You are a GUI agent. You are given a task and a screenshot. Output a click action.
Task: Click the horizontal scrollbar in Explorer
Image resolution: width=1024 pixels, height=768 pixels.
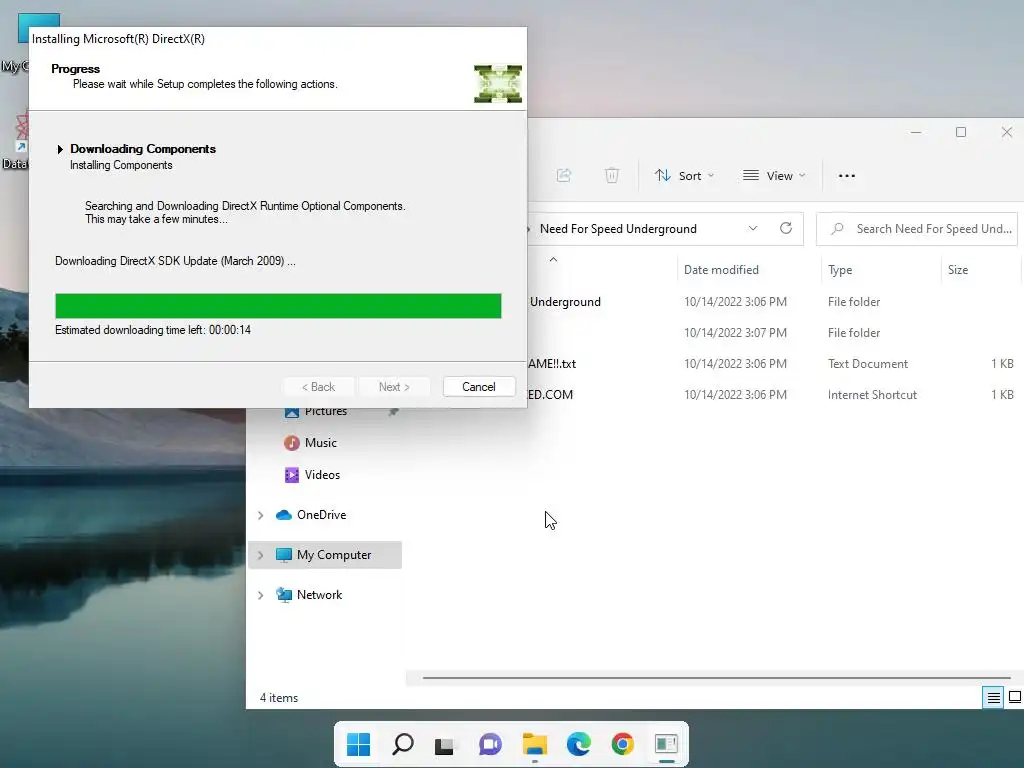click(x=716, y=678)
